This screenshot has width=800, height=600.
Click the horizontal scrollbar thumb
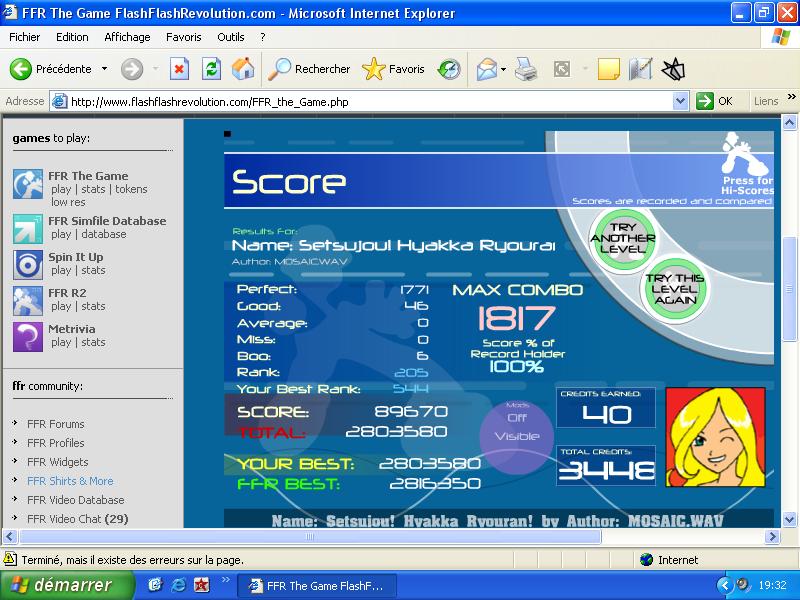tap(310, 536)
